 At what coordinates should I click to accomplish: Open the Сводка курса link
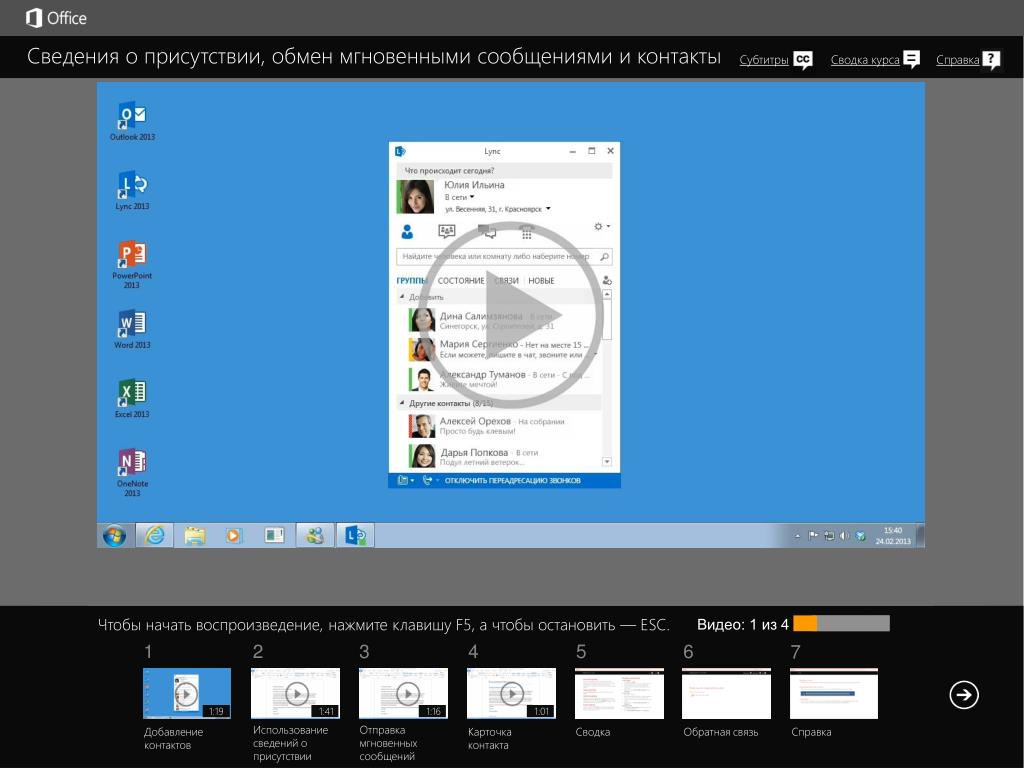click(875, 60)
